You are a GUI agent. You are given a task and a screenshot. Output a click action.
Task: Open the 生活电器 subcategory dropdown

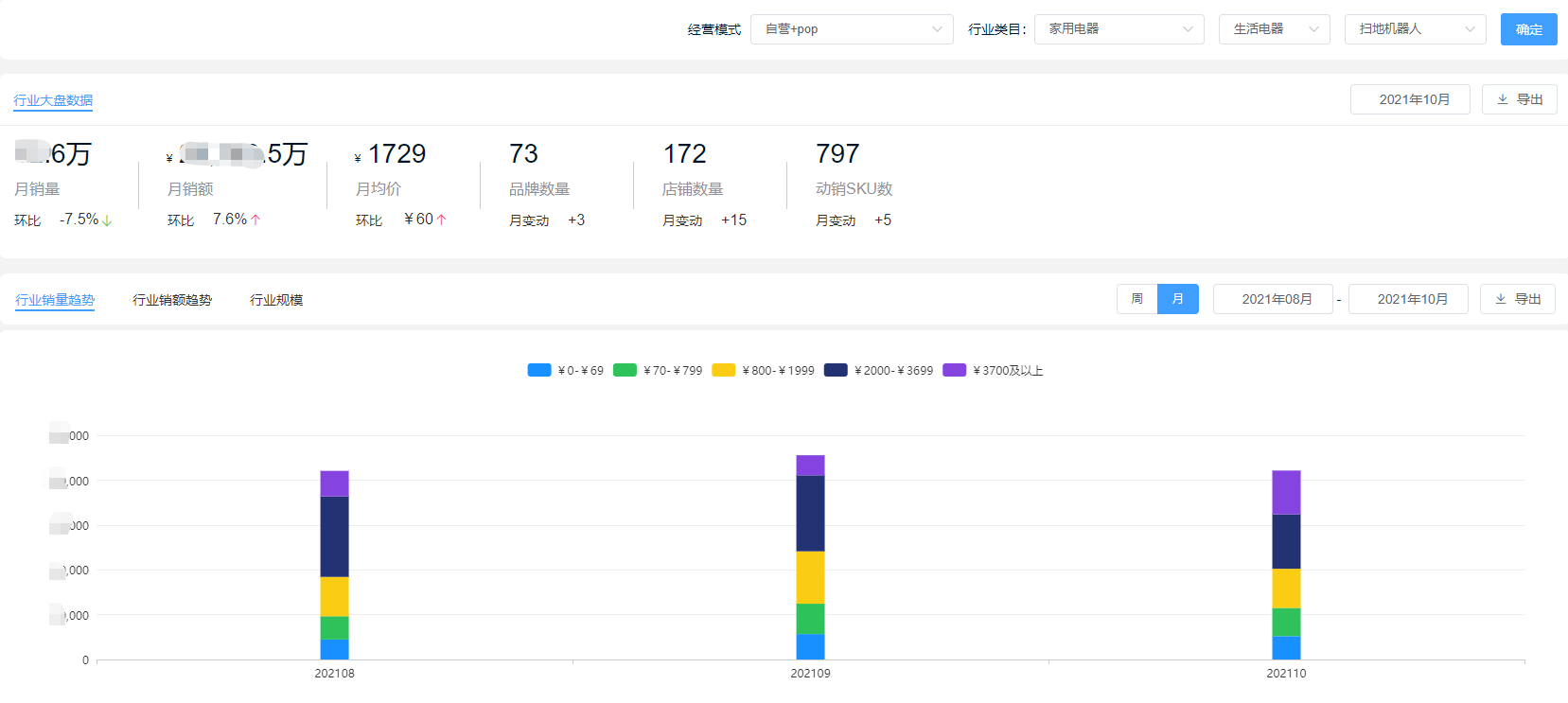1274,29
